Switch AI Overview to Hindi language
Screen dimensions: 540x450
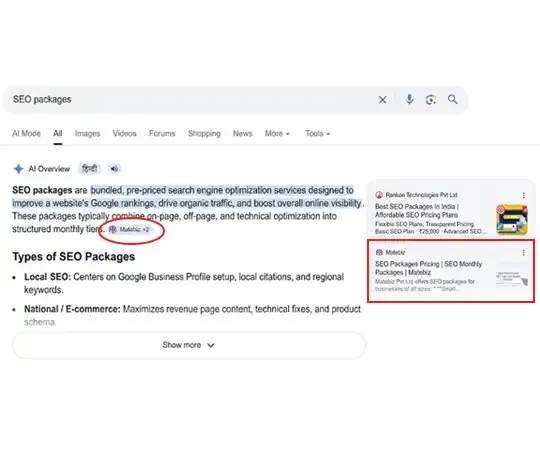pyautogui.click(x=90, y=169)
